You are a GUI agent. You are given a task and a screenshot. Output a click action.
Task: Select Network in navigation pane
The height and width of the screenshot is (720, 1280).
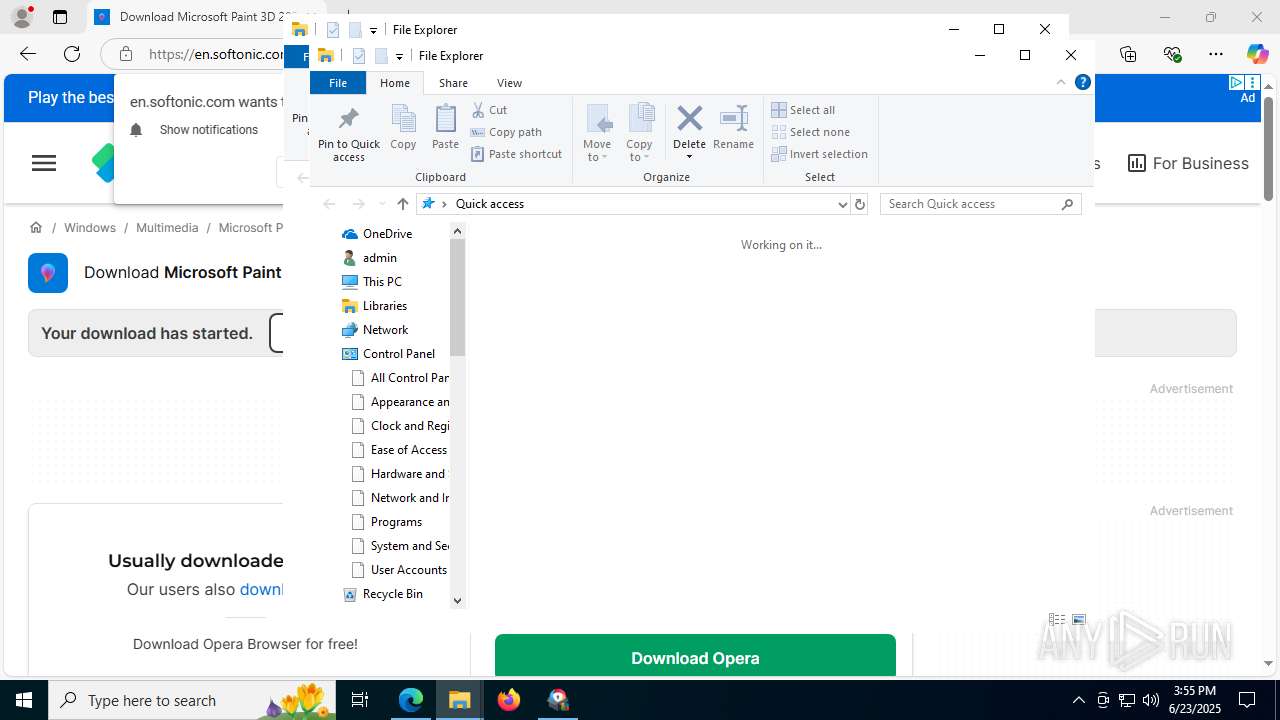pos(385,330)
